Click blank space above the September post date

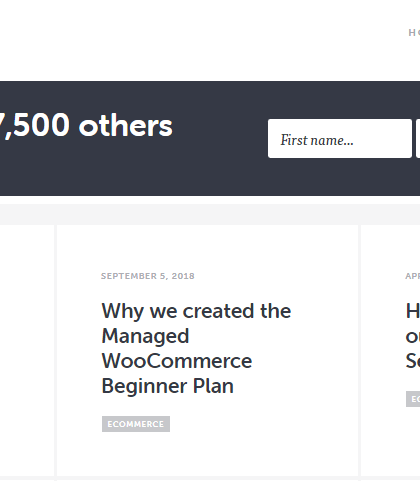pos(207,248)
